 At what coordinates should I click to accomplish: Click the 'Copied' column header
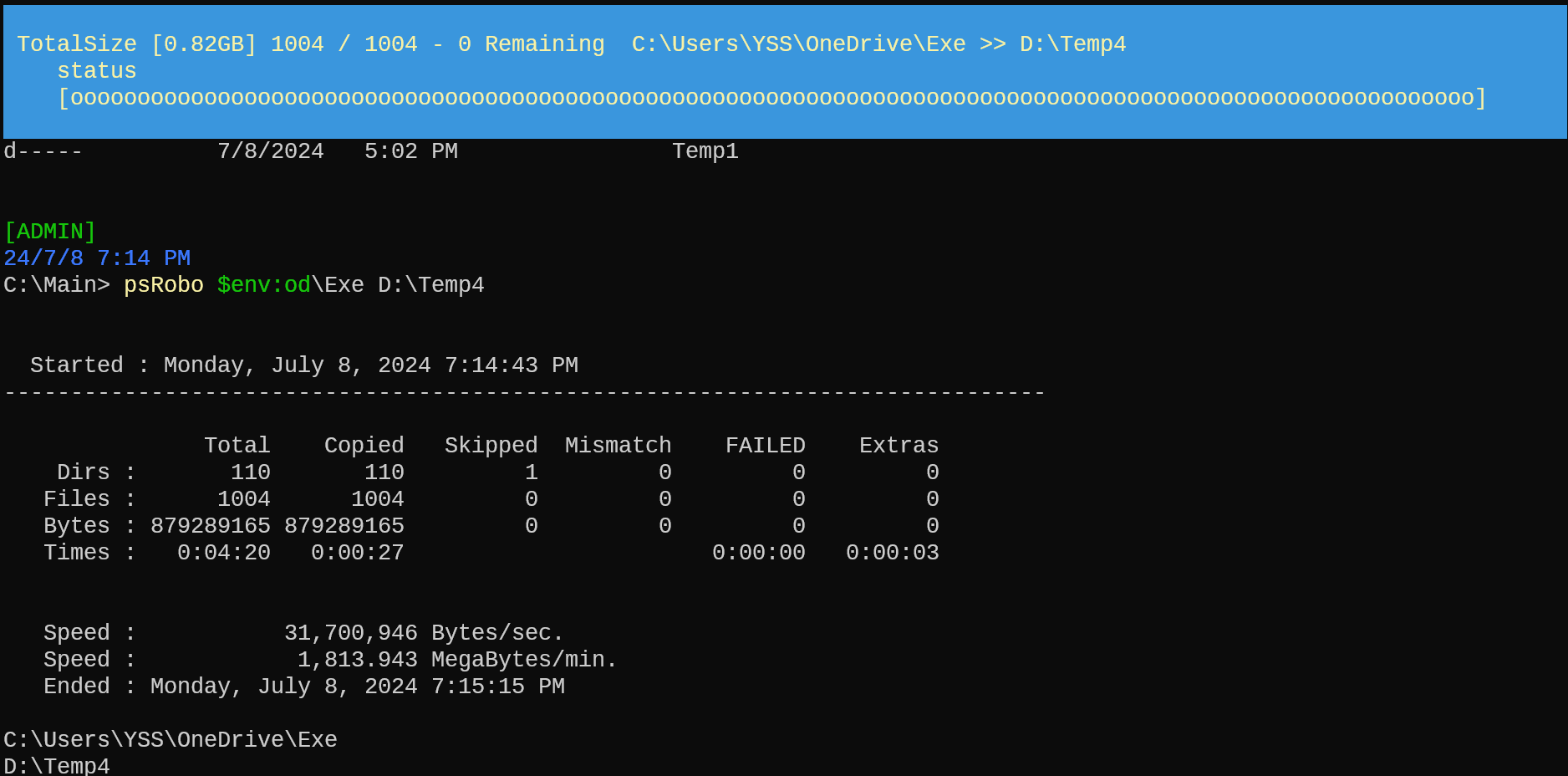(x=364, y=446)
